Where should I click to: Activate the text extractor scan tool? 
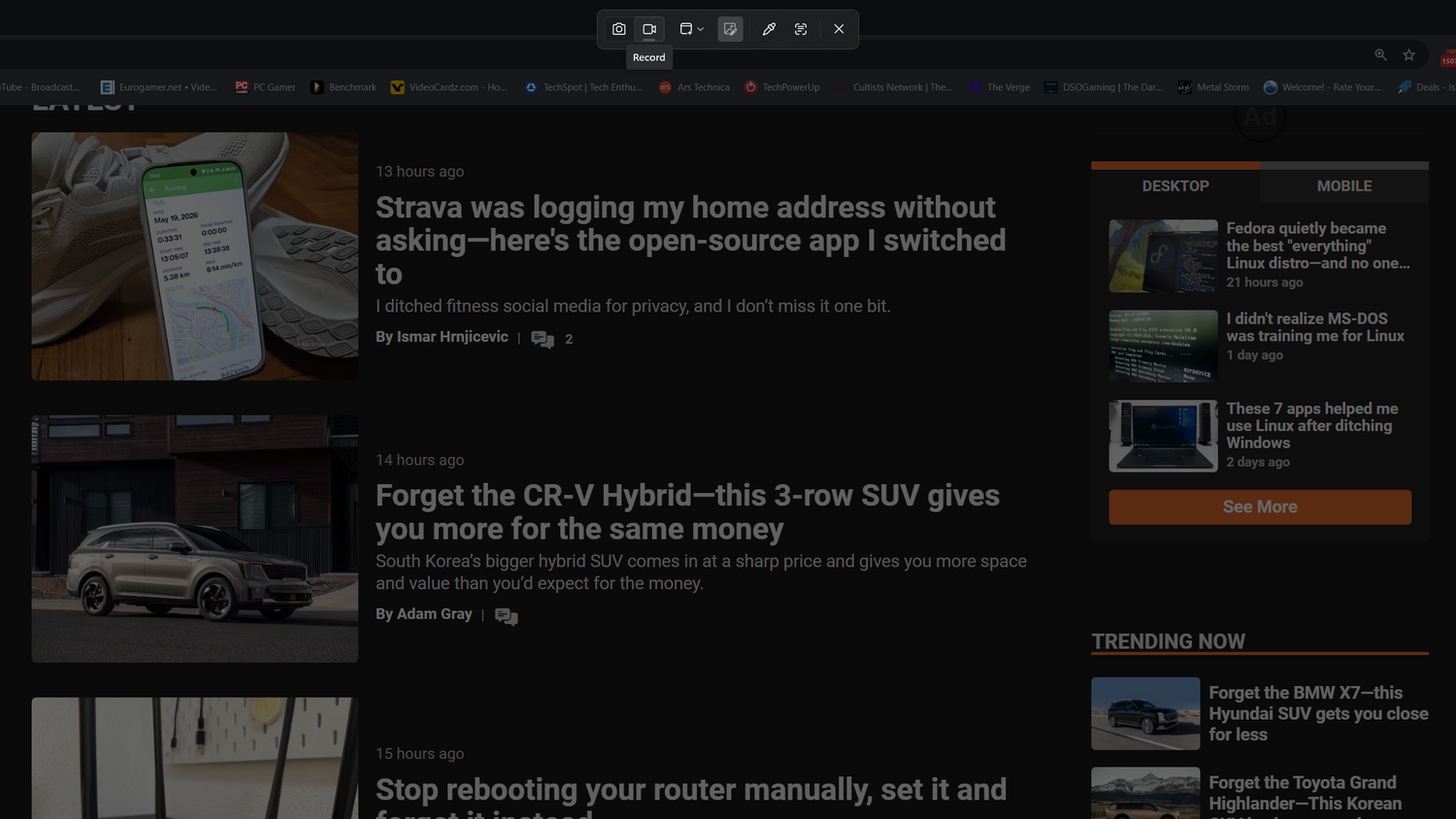pyautogui.click(x=801, y=29)
